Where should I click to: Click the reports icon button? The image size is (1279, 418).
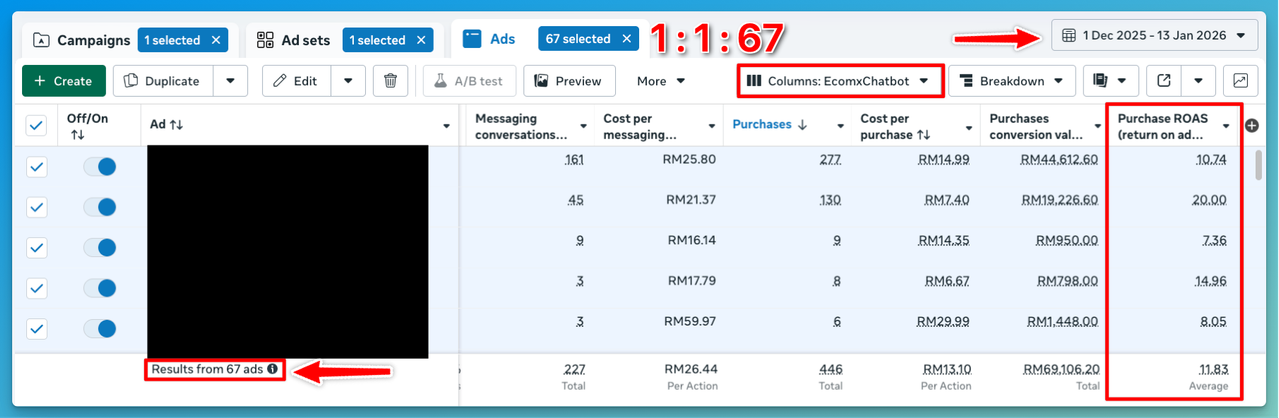coord(1111,81)
